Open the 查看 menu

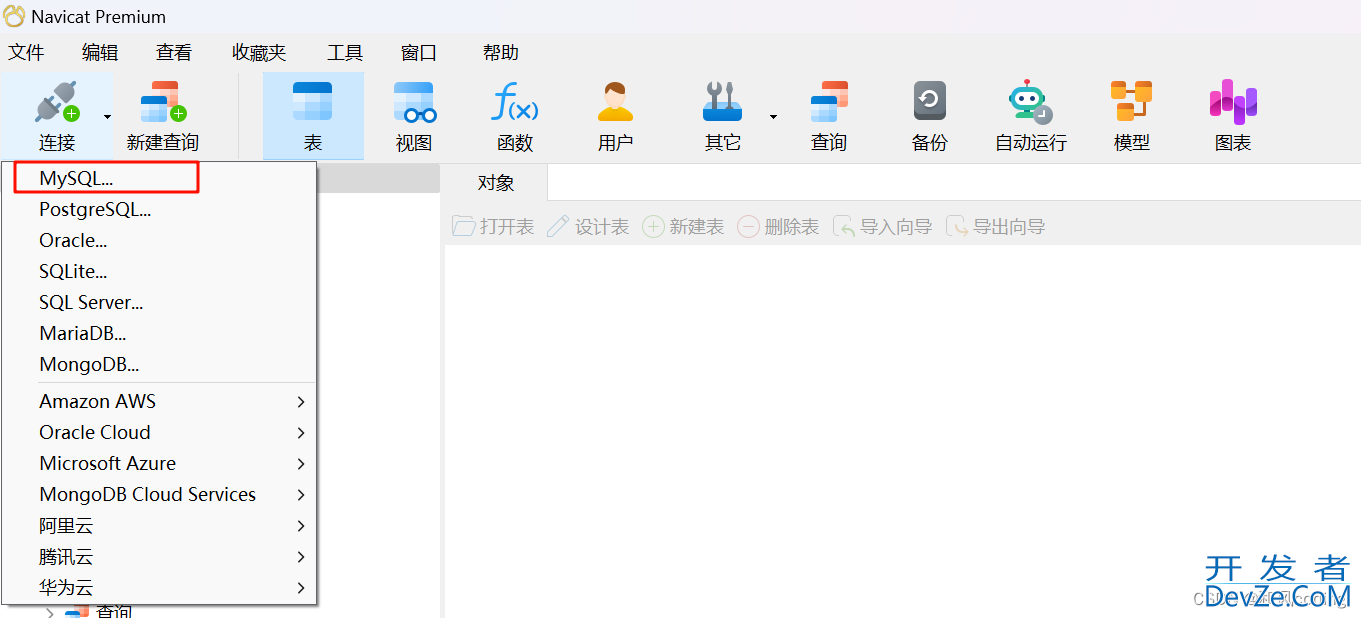click(174, 52)
